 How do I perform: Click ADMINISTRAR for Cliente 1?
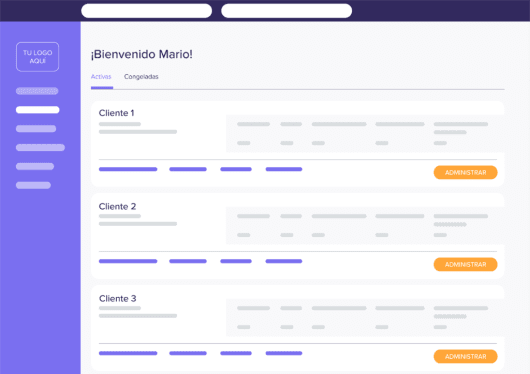point(465,172)
